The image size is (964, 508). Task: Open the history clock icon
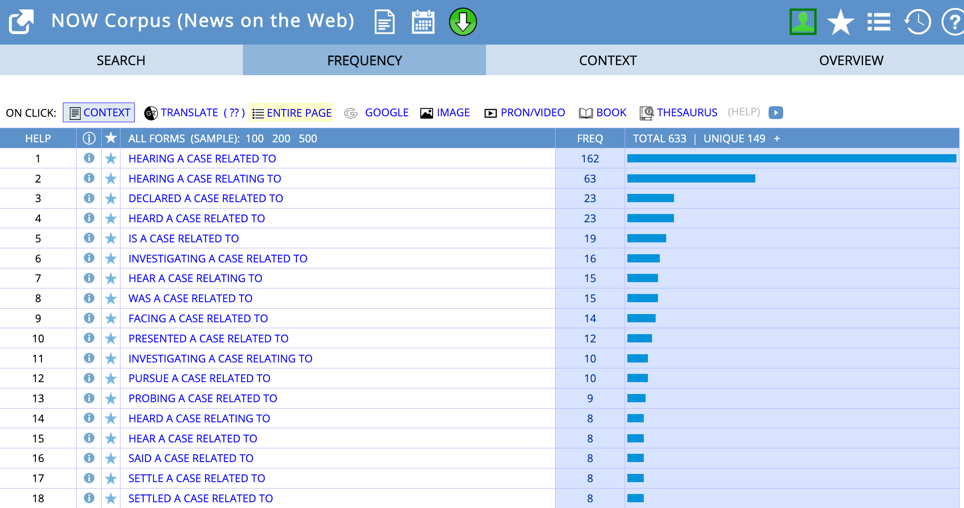coord(917,22)
